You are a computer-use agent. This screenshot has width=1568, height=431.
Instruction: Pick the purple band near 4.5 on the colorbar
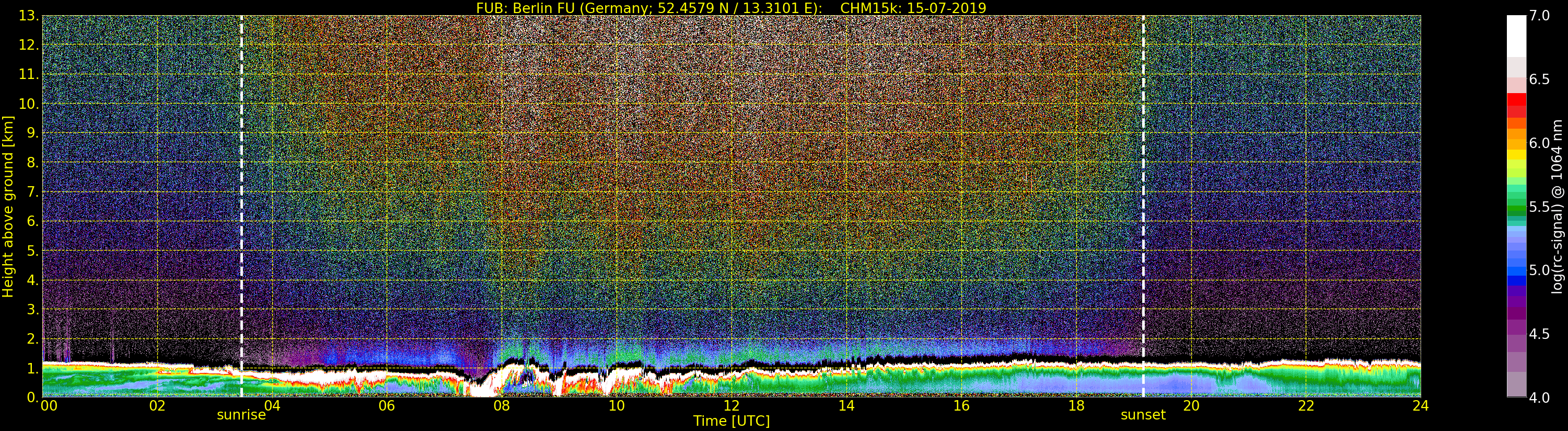[x=1516, y=332]
